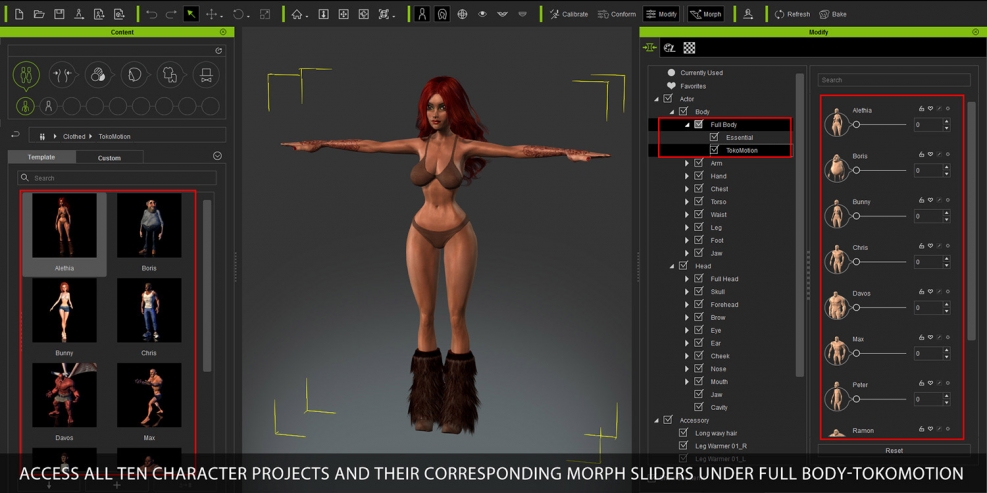Click the Save project floppy disk icon

click(59, 14)
